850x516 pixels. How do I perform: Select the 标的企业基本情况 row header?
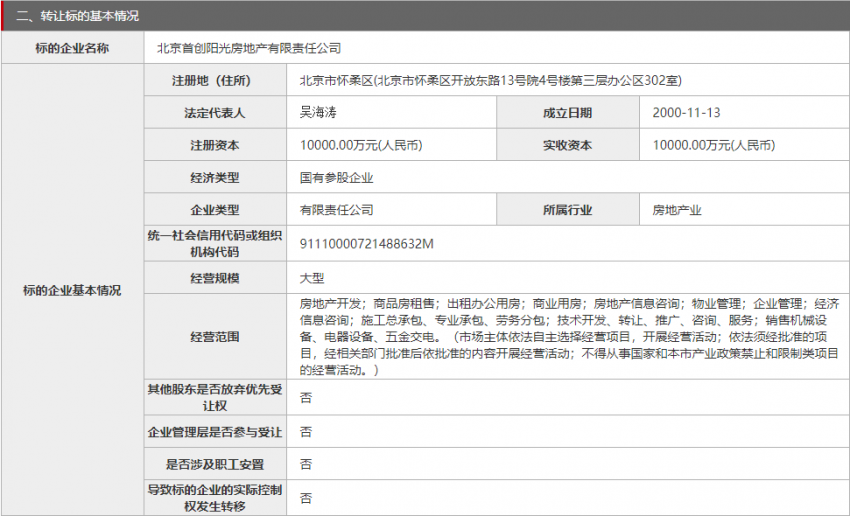point(72,290)
